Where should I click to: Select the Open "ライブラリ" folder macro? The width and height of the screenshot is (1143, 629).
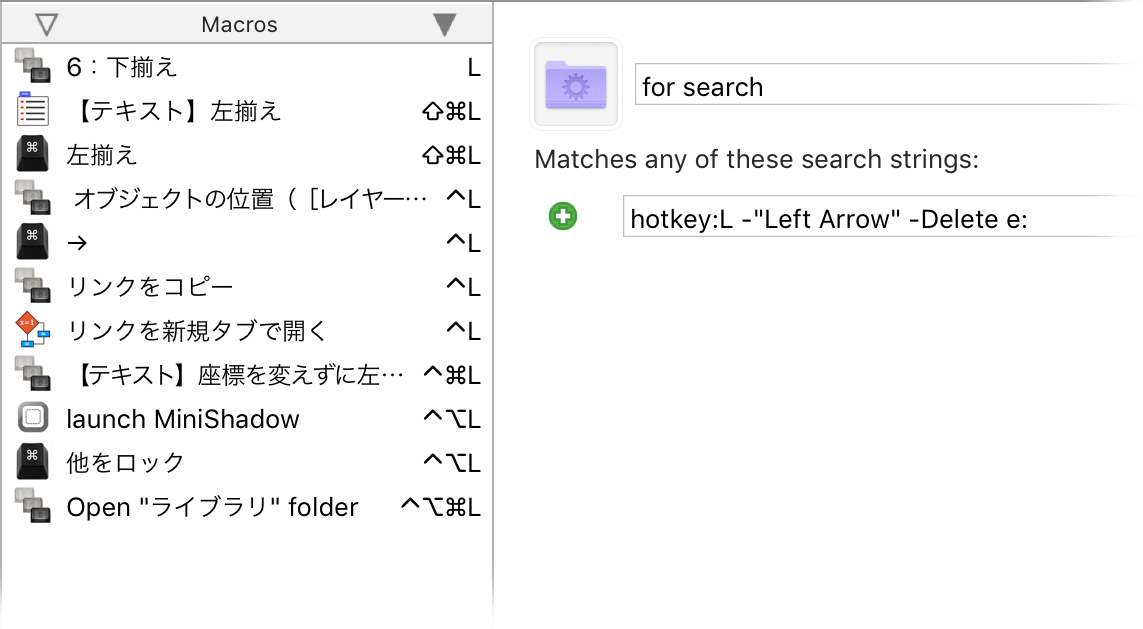pyautogui.click(x=248, y=507)
